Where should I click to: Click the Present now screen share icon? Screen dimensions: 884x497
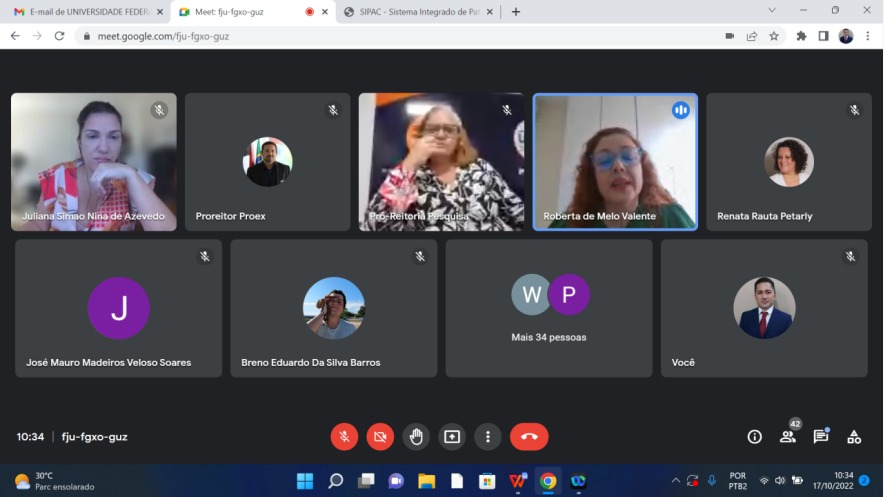click(x=452, y=437)
